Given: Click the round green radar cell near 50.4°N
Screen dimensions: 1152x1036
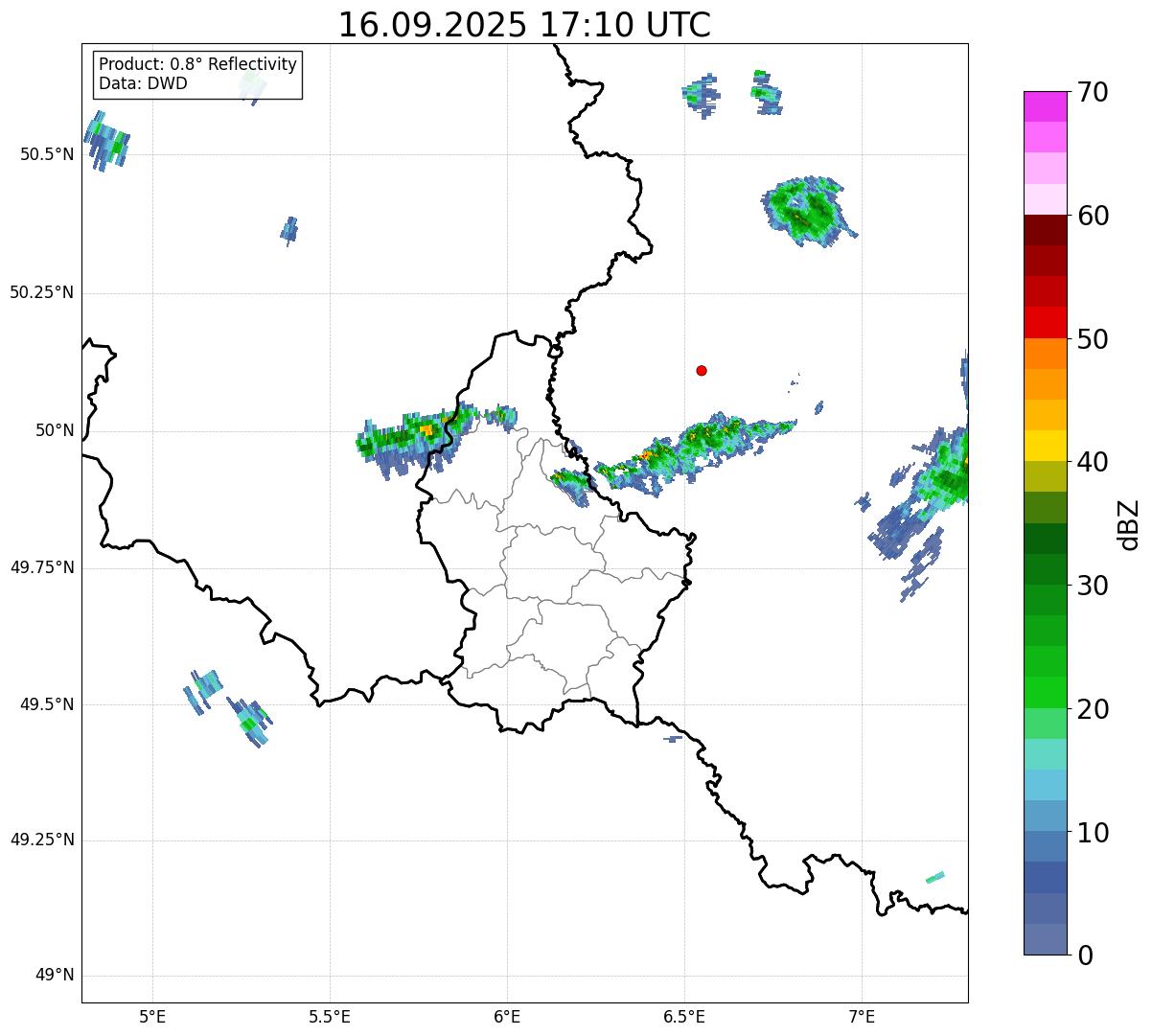Looking at the screenshot, I should (808, 210).
